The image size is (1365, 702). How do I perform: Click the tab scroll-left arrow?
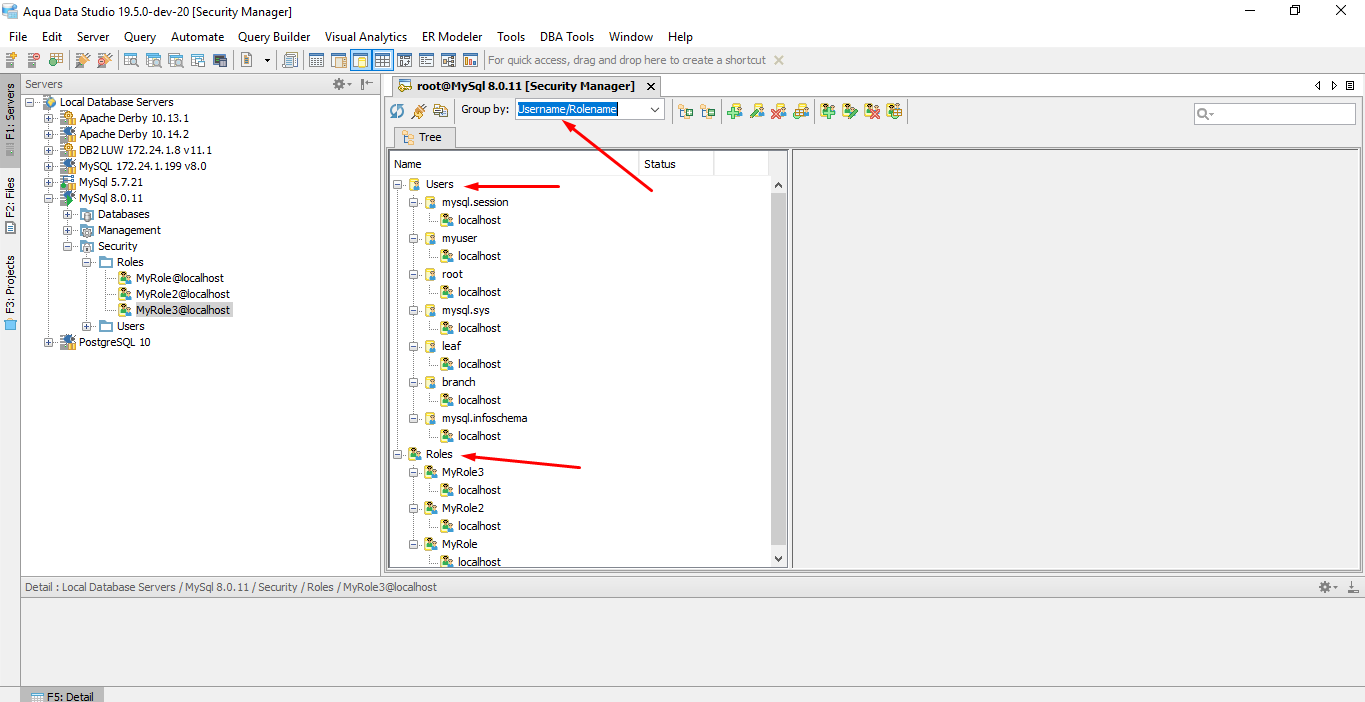tap(1318, 86)
